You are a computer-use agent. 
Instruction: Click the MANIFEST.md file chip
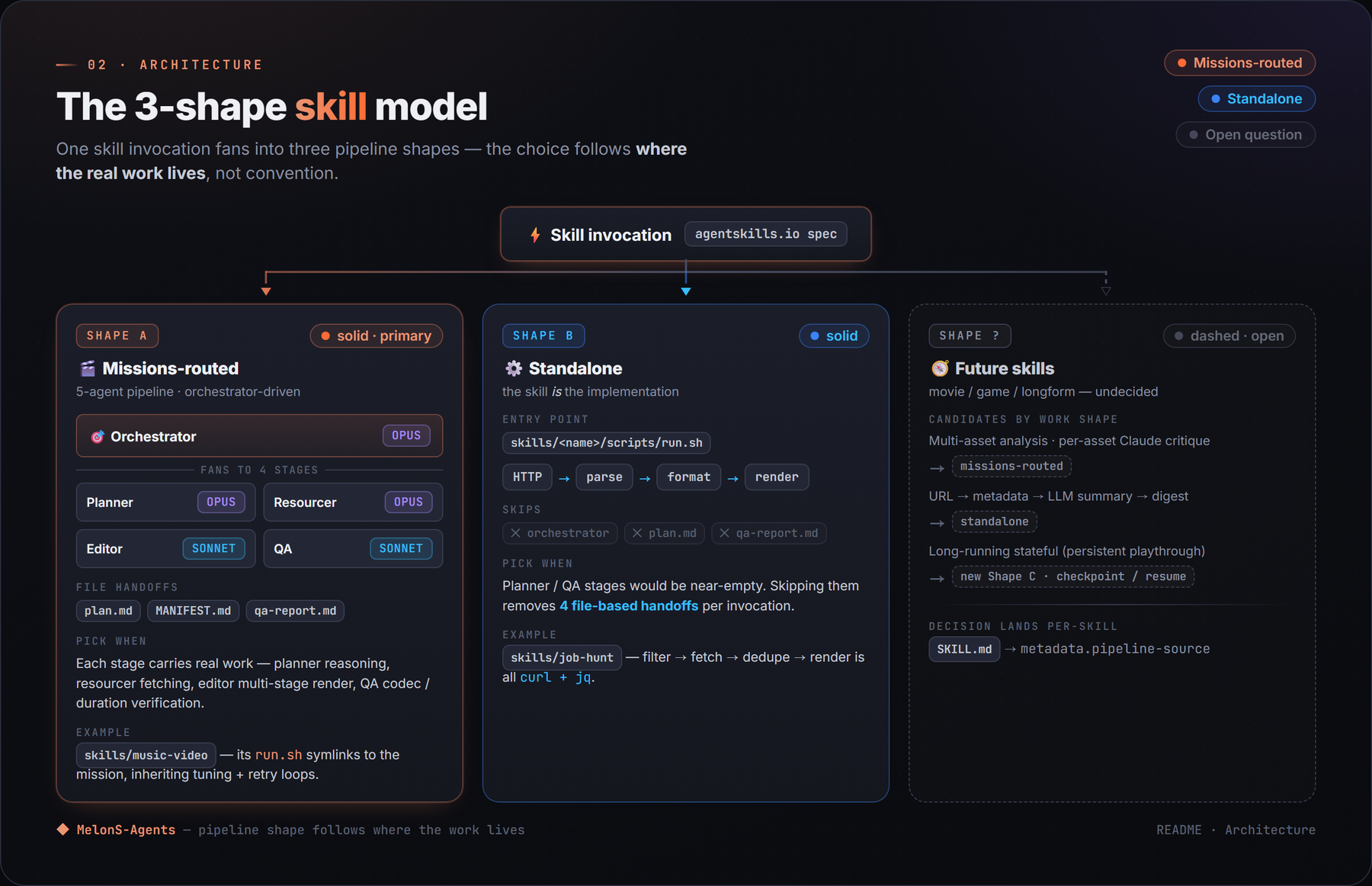pos(193,611)
